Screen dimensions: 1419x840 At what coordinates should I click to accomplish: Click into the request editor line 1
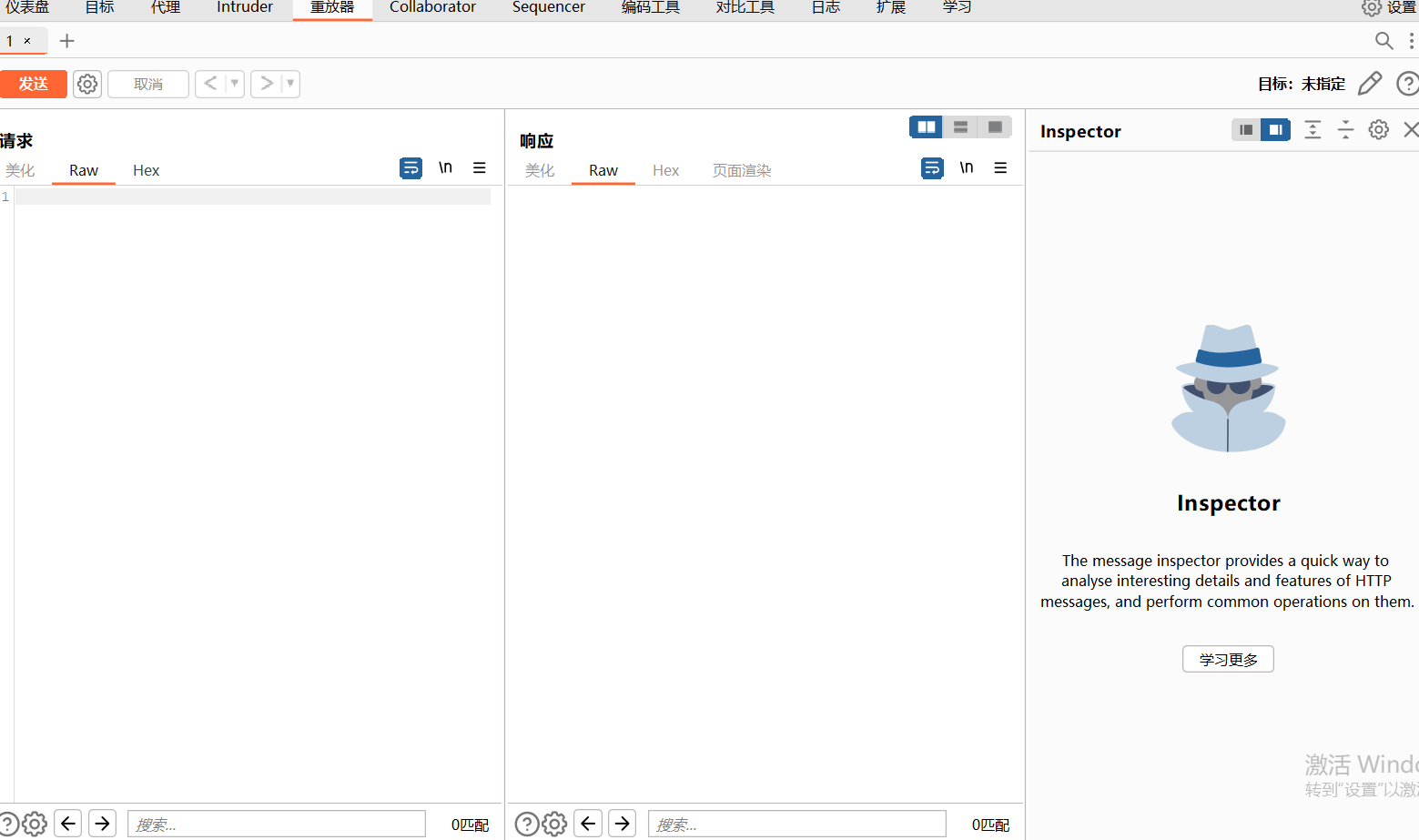coord(253,197)
